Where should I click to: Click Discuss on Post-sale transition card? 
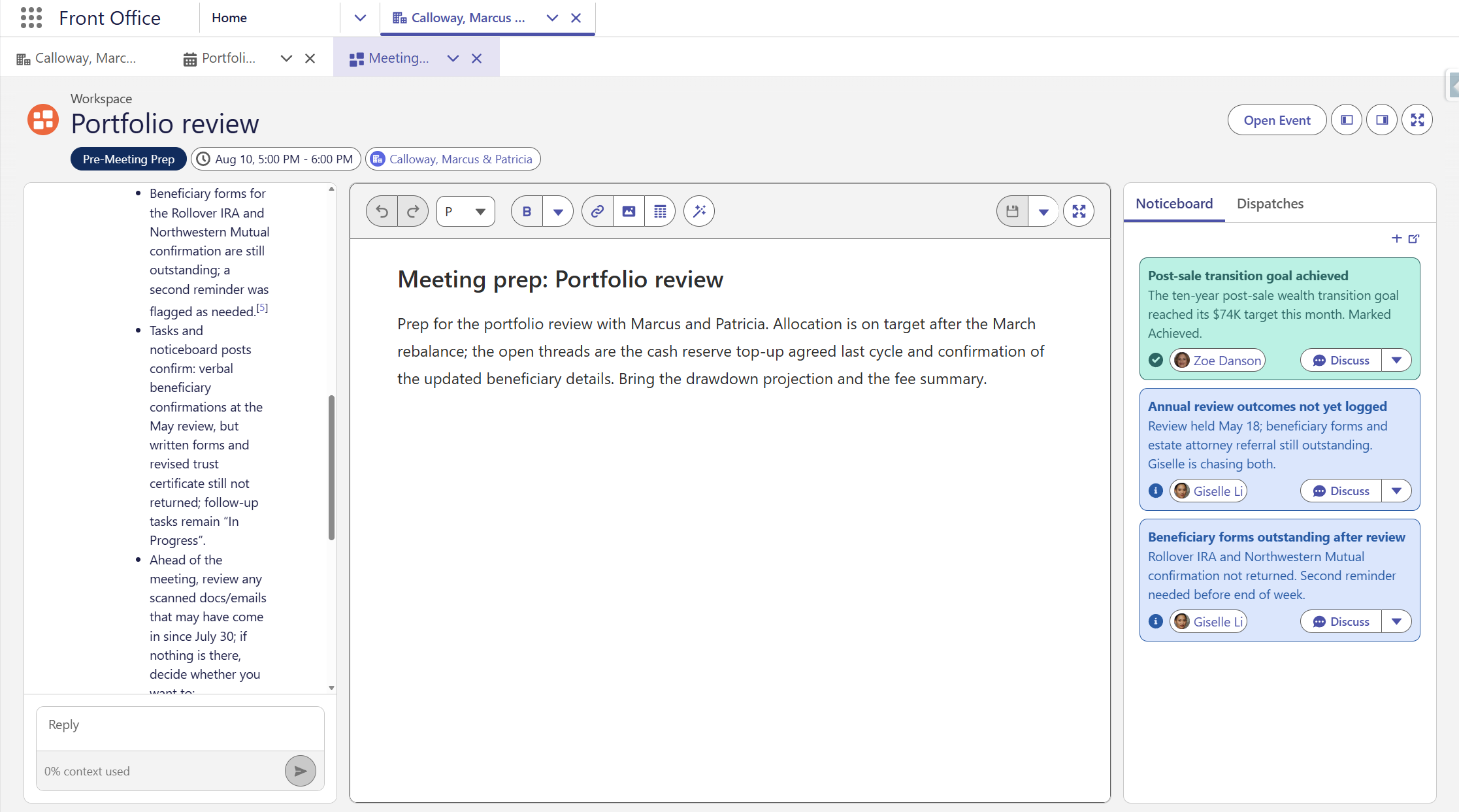coord(1341,361)
